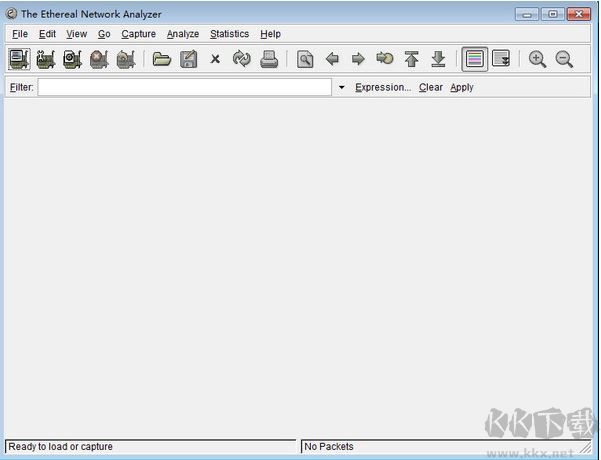Start a new live capture

click(x=72, y=59)
